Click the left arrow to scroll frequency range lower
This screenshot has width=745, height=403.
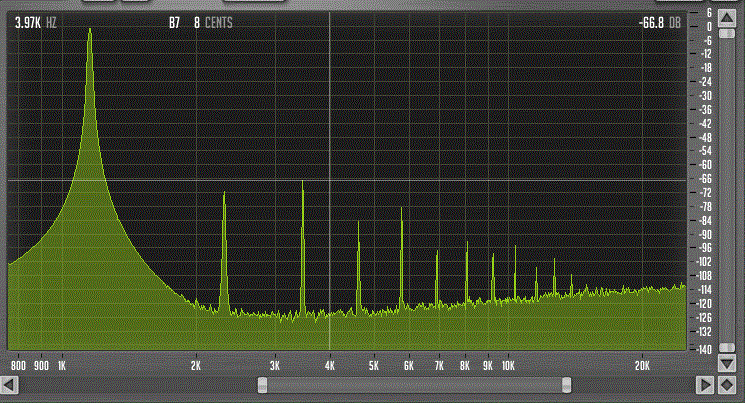click(x=9, y=384)
